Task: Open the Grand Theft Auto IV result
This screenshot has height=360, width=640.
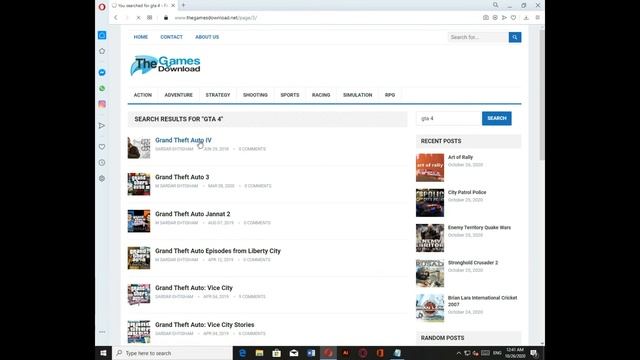Action: point(183,140)
